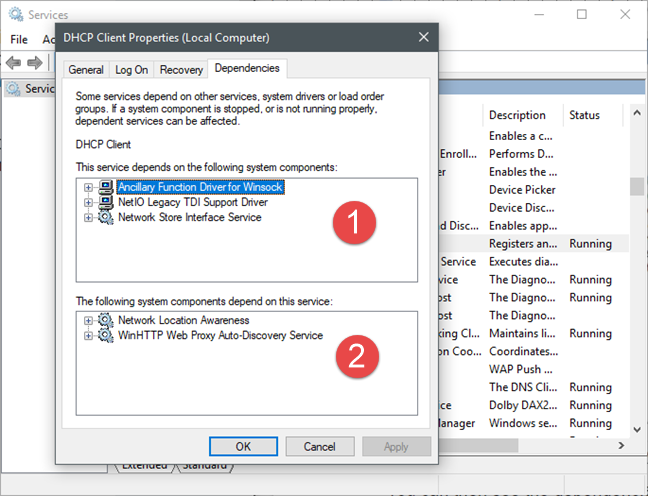
Task: Close the DHCP Client Properties dialog
Action: click(424, 37)
